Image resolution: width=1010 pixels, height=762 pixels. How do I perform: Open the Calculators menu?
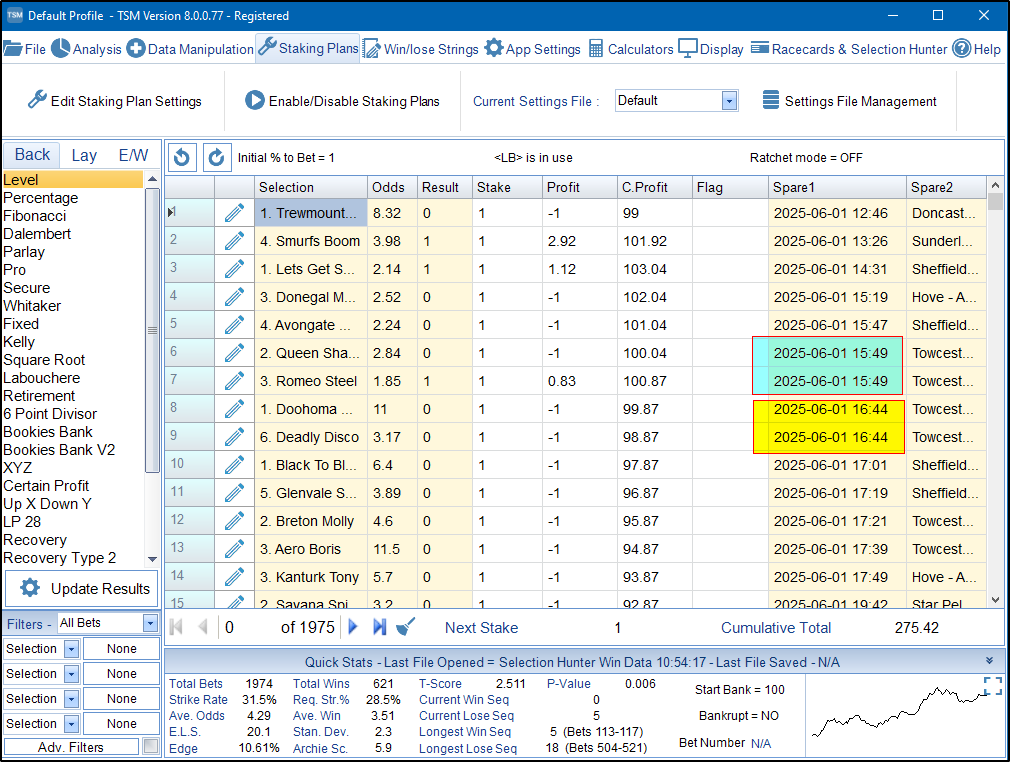click(x=630, y=49)
